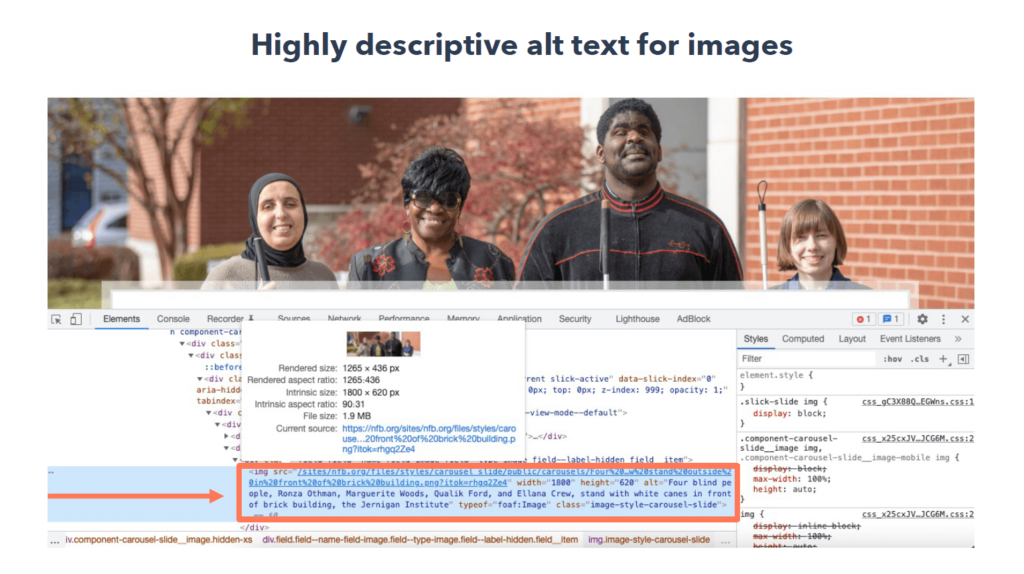Image resolution: width=1024 pixels, height=574 pixels.
Task: Toggle the computed styles sidebar icon
Action: point(963,359)
